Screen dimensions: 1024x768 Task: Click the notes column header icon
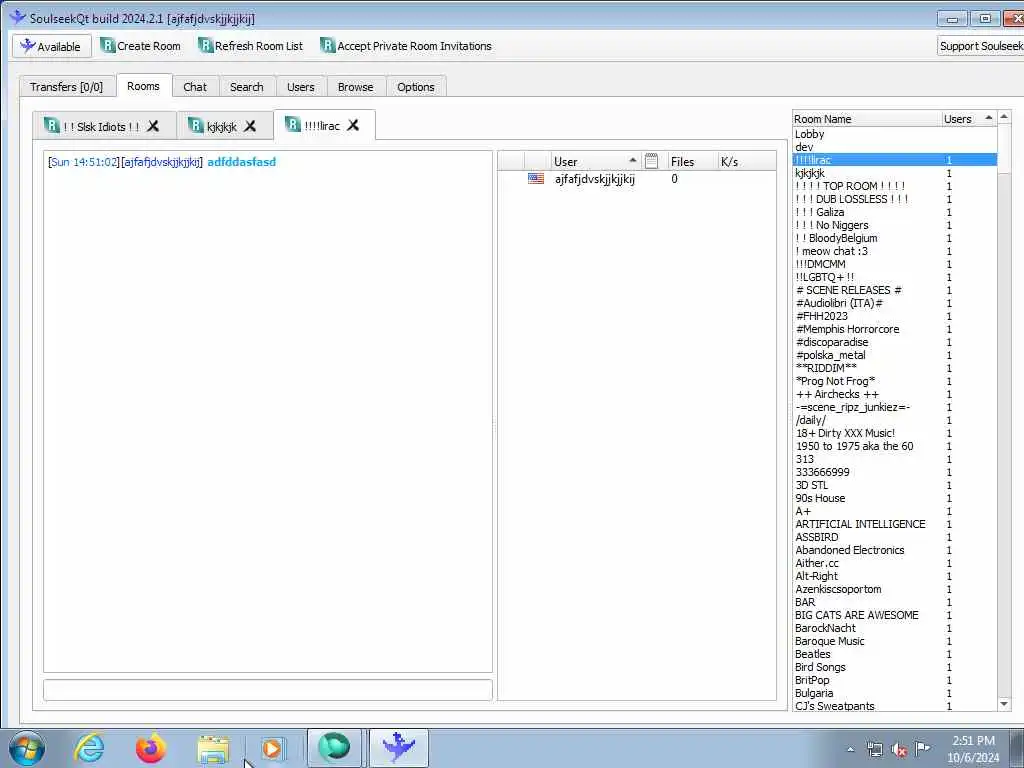pyautogui.click(x=651, y=161)
